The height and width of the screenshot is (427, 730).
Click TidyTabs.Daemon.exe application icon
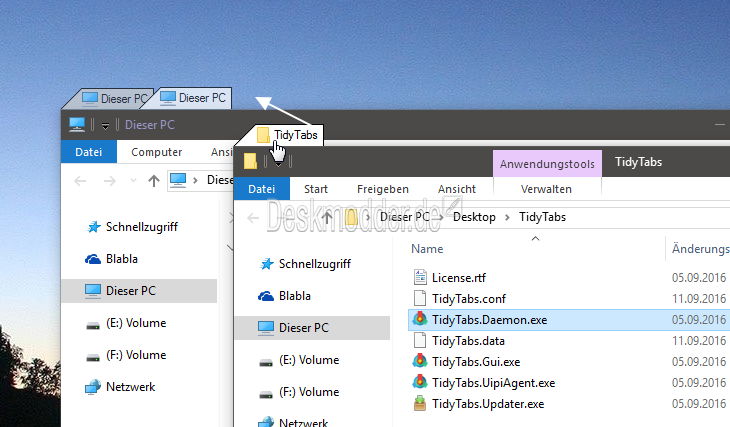click(419, 319)
